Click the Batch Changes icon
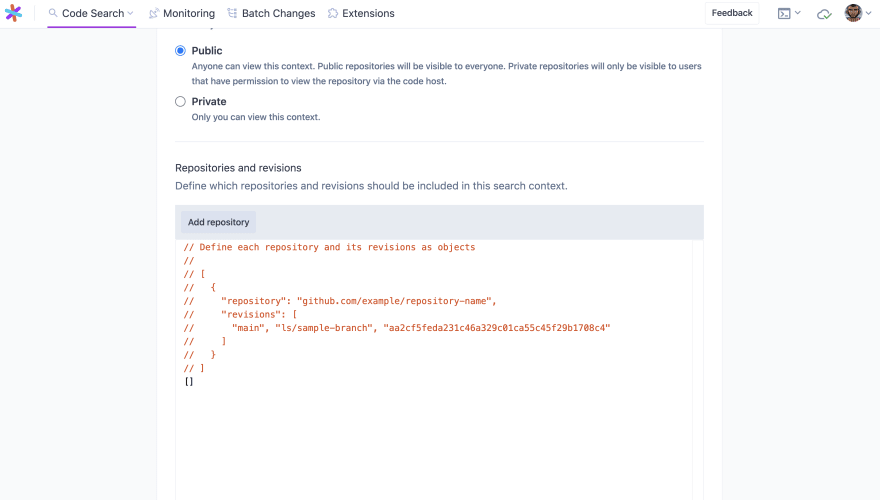The height and width of the screenshot is (500, 880). pyautogui.click(x=232, y=13)
